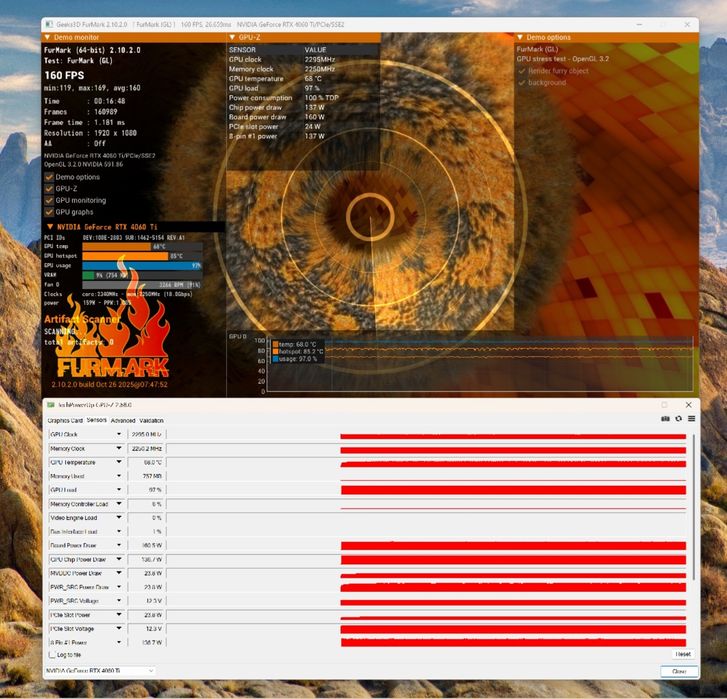Click the Close button in GPU-Z
This screenshot has height=699, width=727.
click(679, 671)
